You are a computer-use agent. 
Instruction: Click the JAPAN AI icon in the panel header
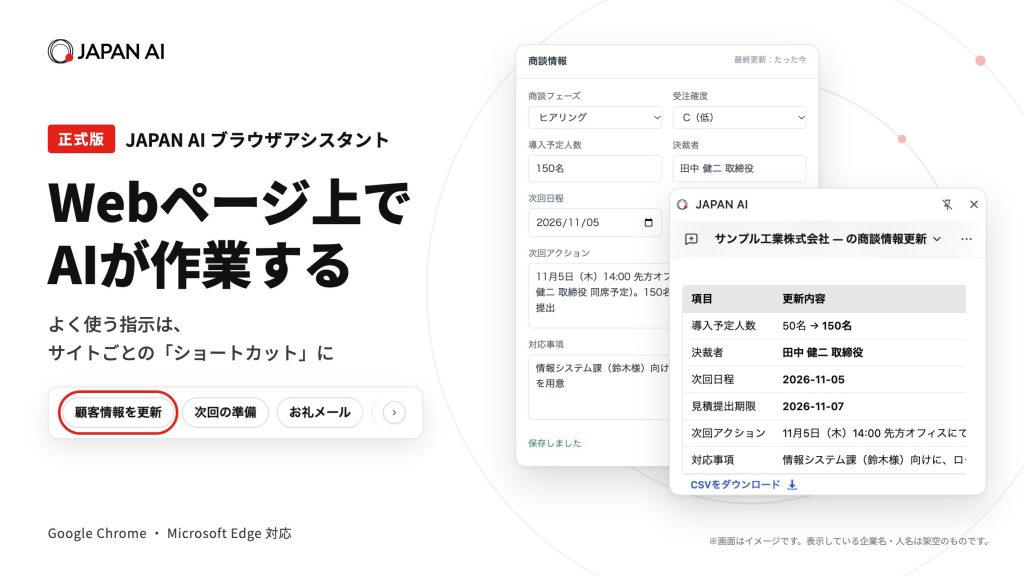click(682, 204)
